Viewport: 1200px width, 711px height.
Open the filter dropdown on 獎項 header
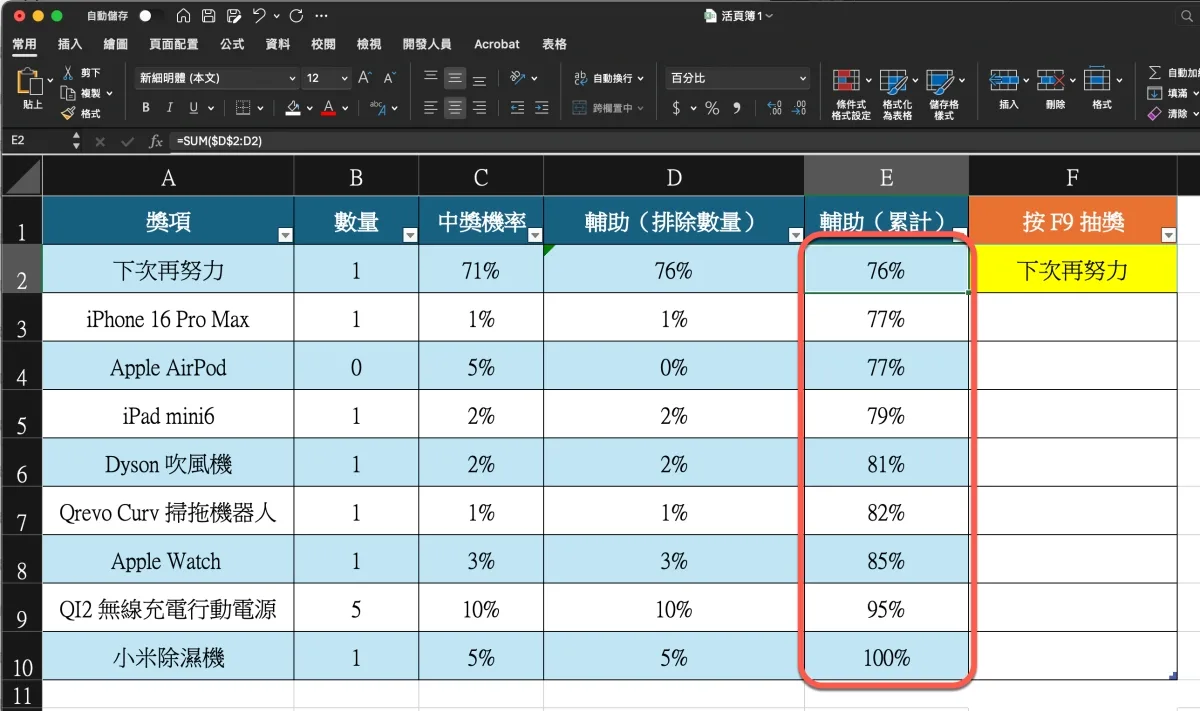pos(285,235)
